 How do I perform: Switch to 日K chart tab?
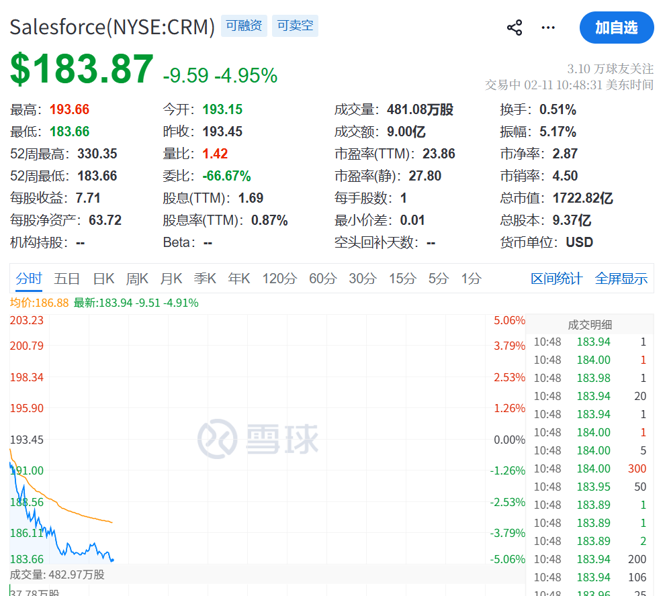click(103, 279)
